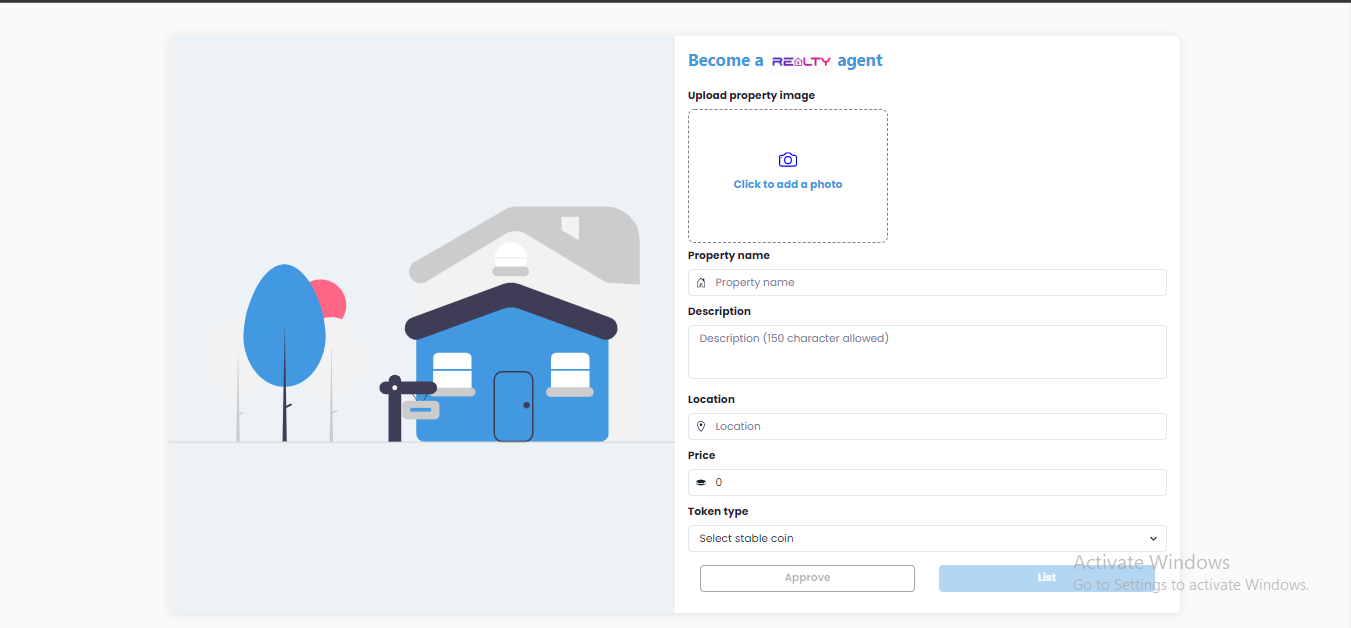The width and height of the screenshot is (1351, 628).
Task: Click the Token type label
Action: click(x=718, y=512)
